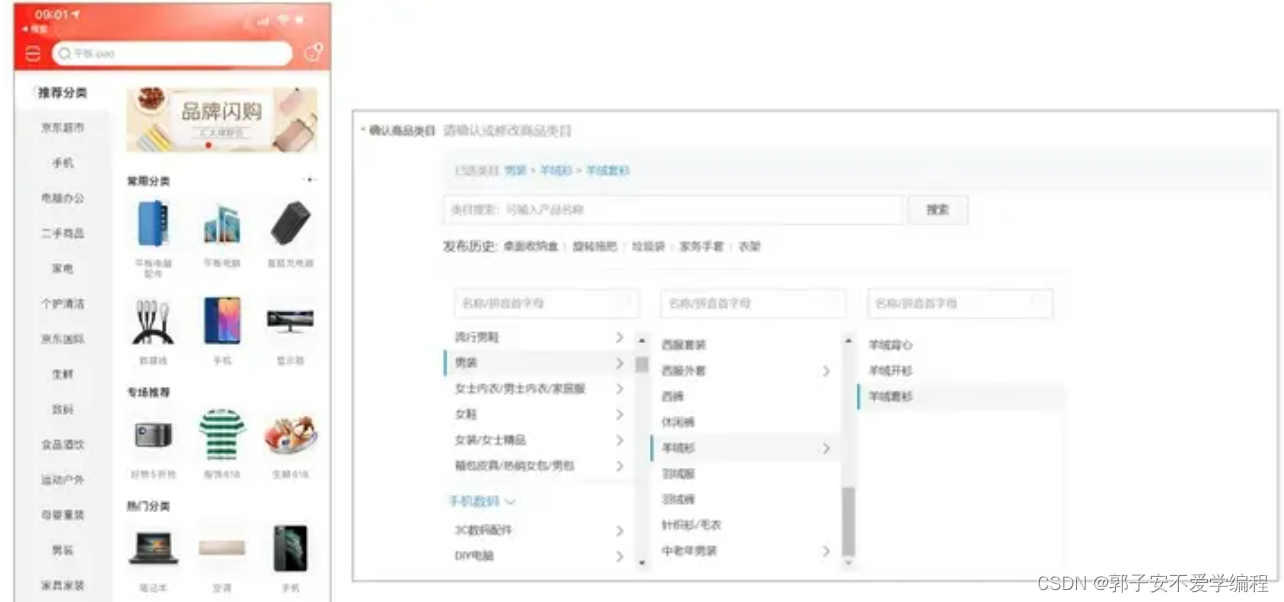
Task: Select 食品酒饮 in phone sidebar
Action: pyautogui.click(x=62, y=445)
